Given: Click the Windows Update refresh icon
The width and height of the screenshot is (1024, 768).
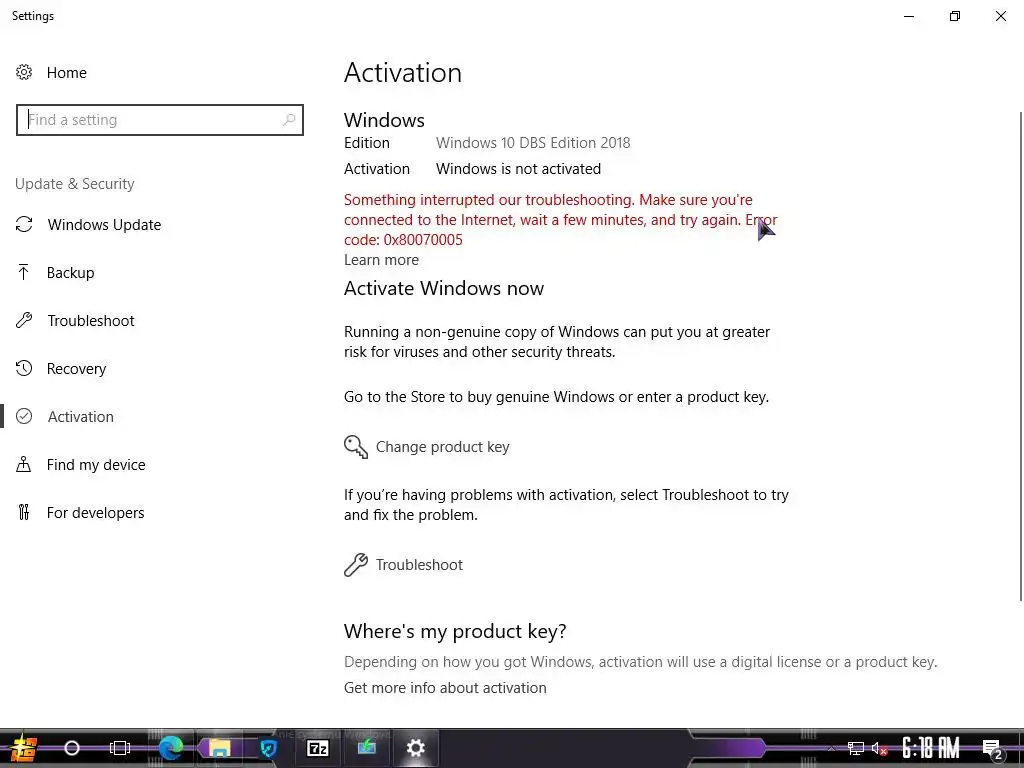Looking at the screenshot, I should tap(24, 225).
